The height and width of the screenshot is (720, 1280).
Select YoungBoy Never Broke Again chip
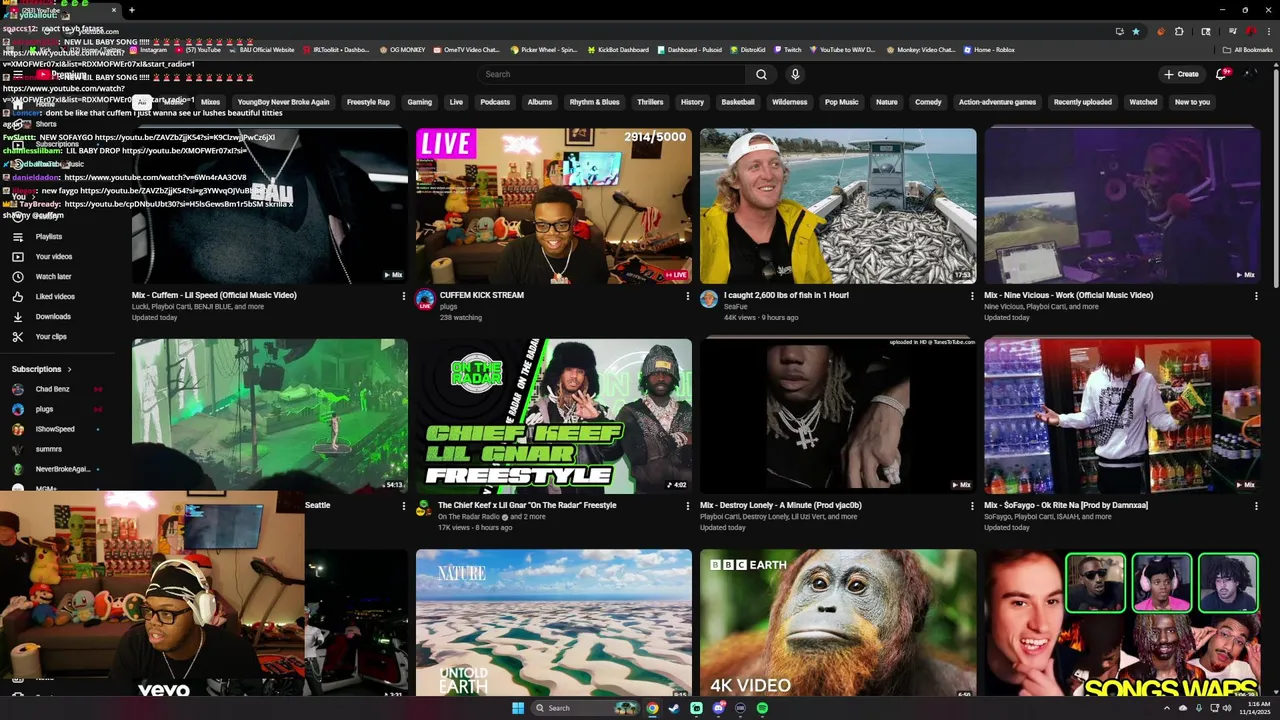[x=283, y=102]
